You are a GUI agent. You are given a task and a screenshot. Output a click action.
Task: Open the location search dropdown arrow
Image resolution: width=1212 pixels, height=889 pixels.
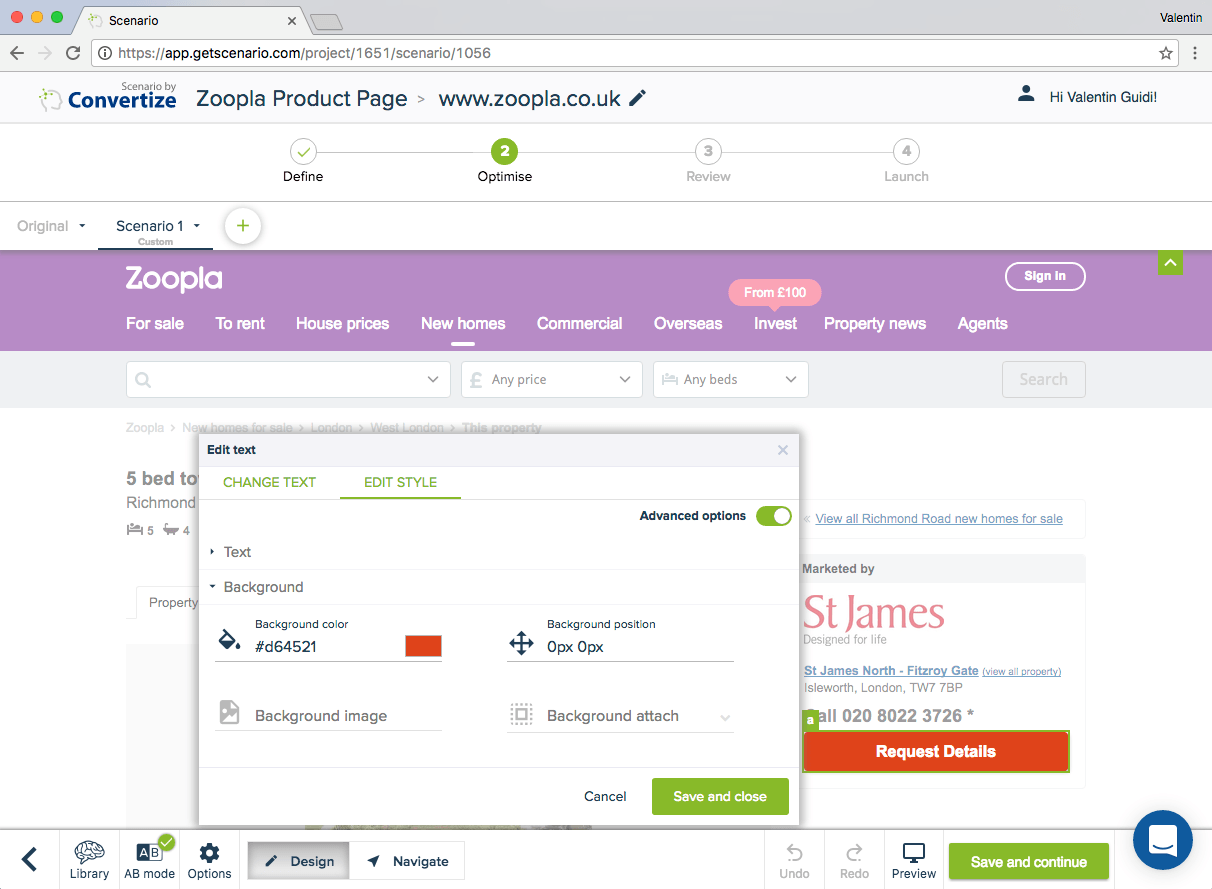(432, 380)
